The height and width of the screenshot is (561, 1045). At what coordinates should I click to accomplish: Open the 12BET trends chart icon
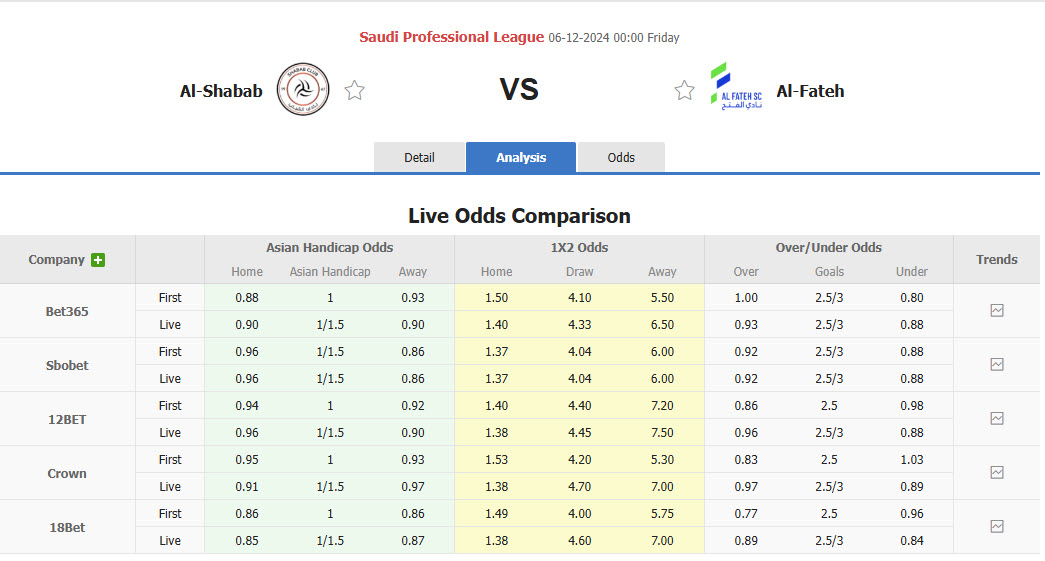[x=996, y=419]
